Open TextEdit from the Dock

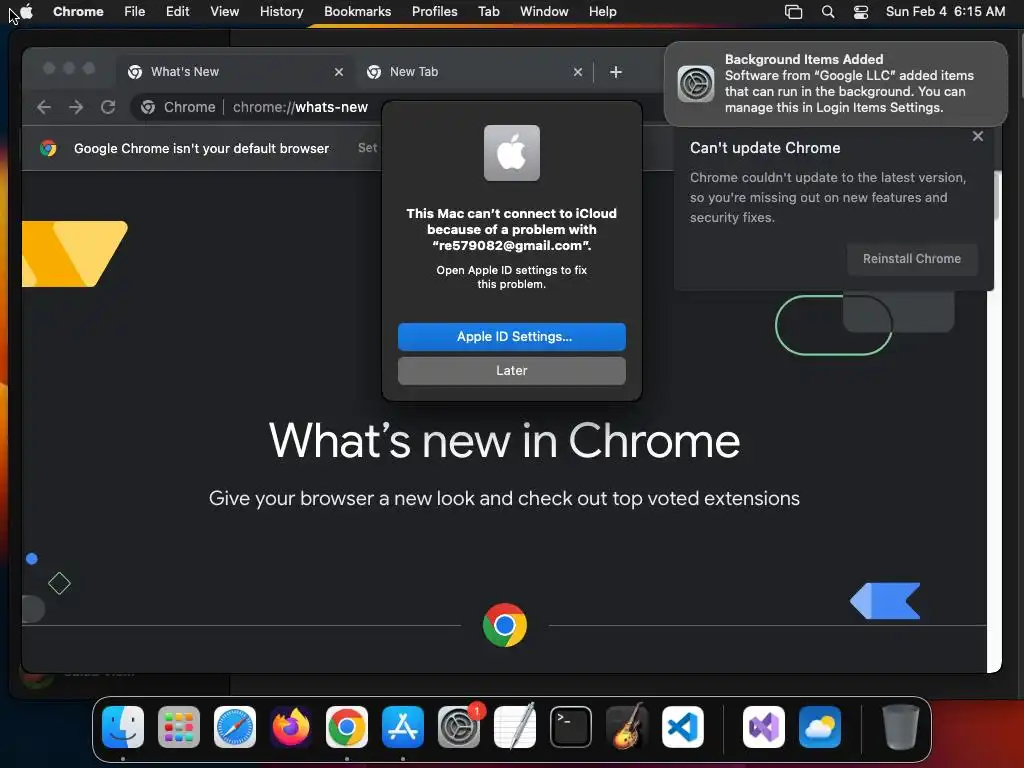point(515,727)
